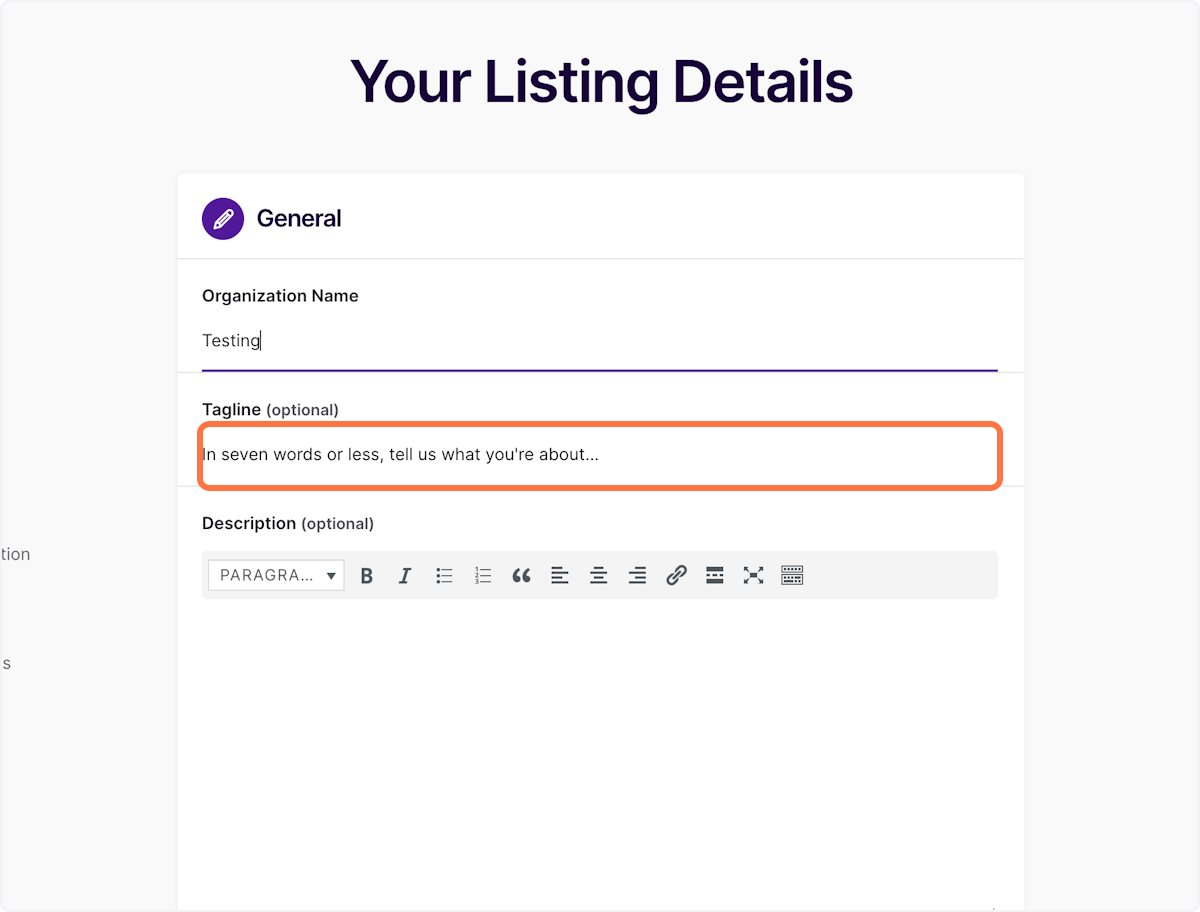Viewport: 1200px width, 912px height.
Task: Focus the Organization Name field containing Testing
Action: coord(600,341)
